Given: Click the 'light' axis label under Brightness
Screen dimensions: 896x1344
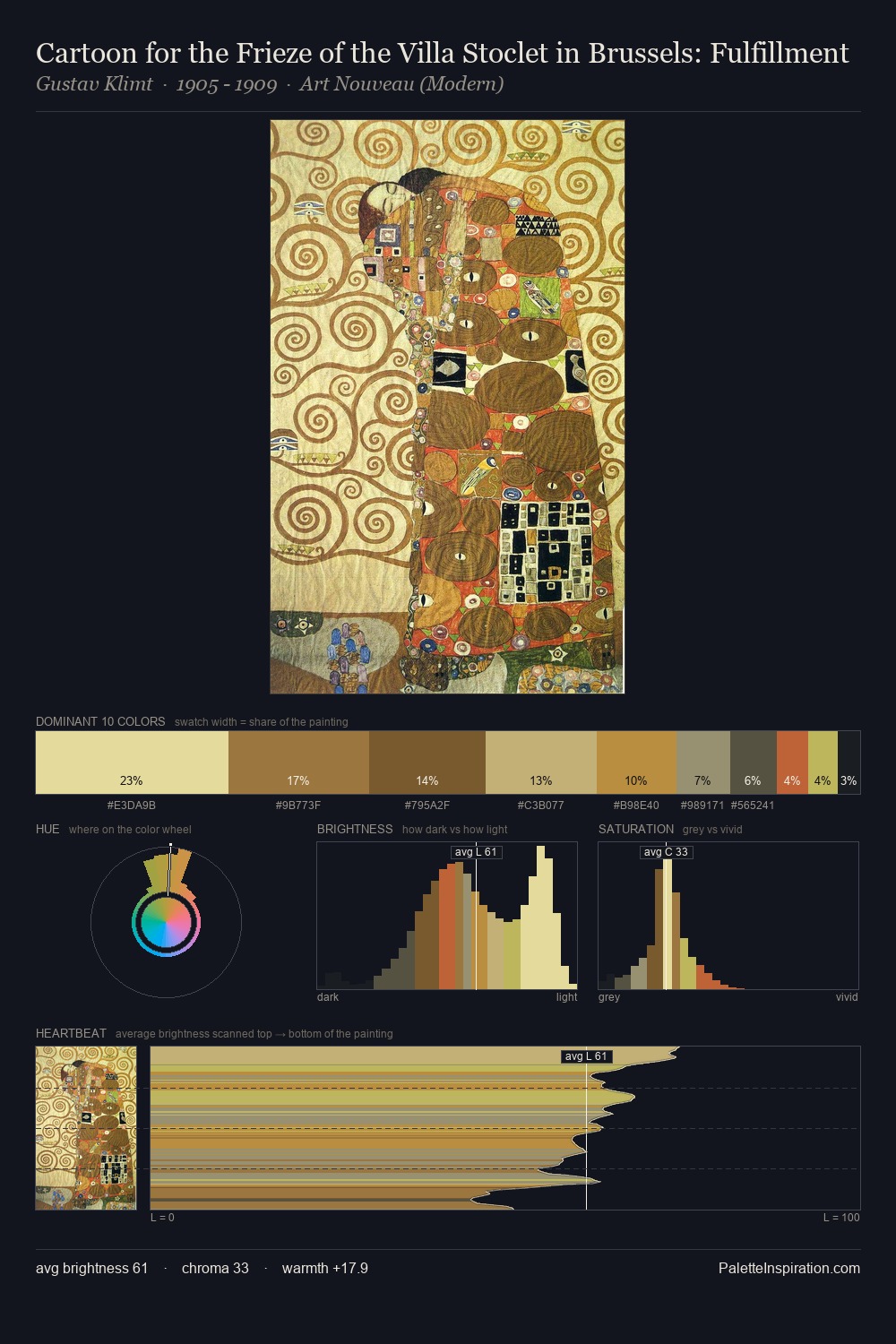Looking at the screenshot, I should click(567, 997).
